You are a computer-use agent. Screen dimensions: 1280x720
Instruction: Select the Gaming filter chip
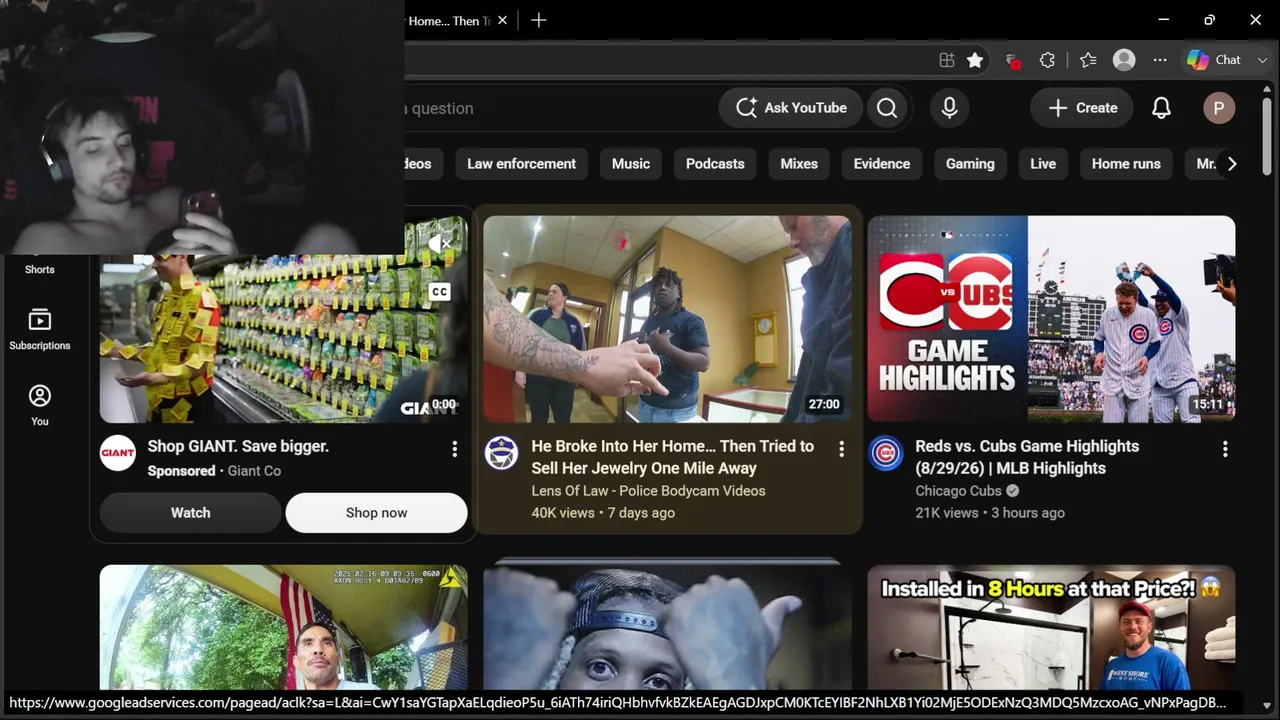coord(970,164)
